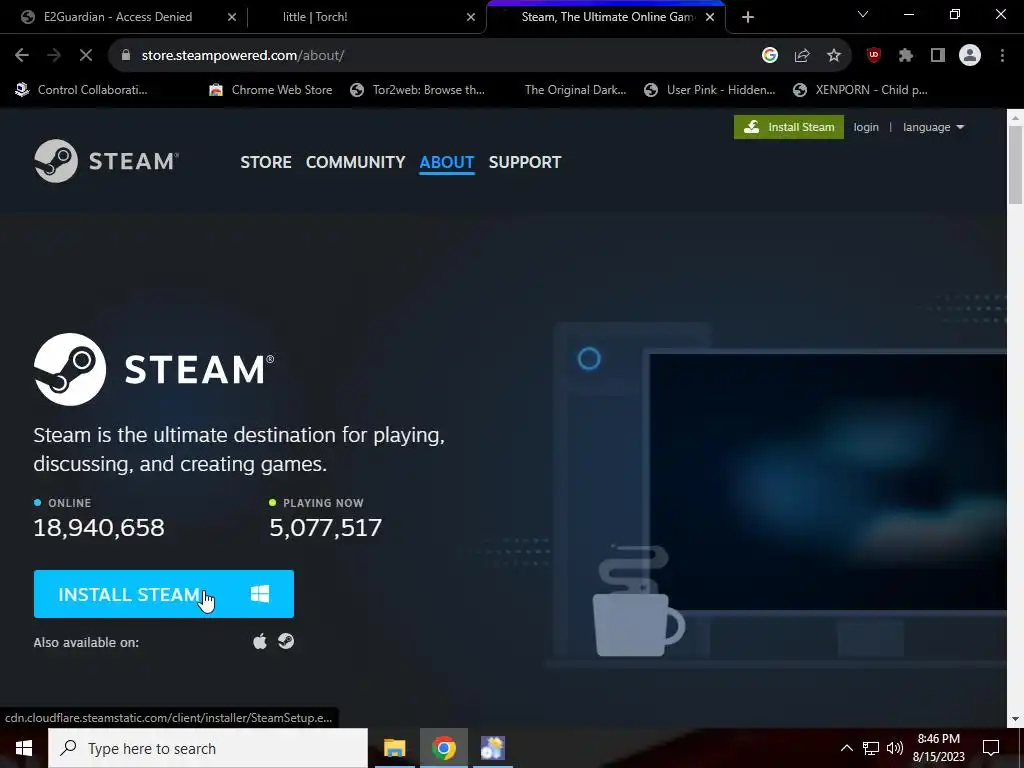This screenshot has height=768, width=1024.
Task: Expand the language dropdown
Action: (933, 127)
